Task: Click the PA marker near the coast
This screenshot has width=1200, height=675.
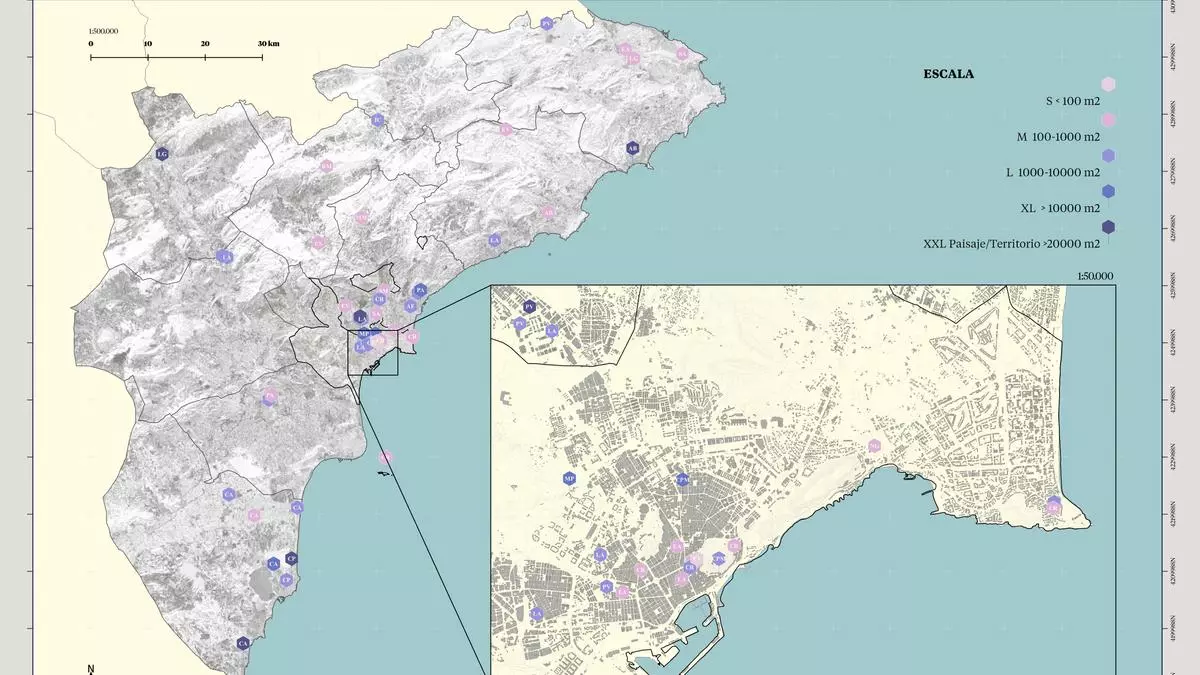Action: coord(420,290)
